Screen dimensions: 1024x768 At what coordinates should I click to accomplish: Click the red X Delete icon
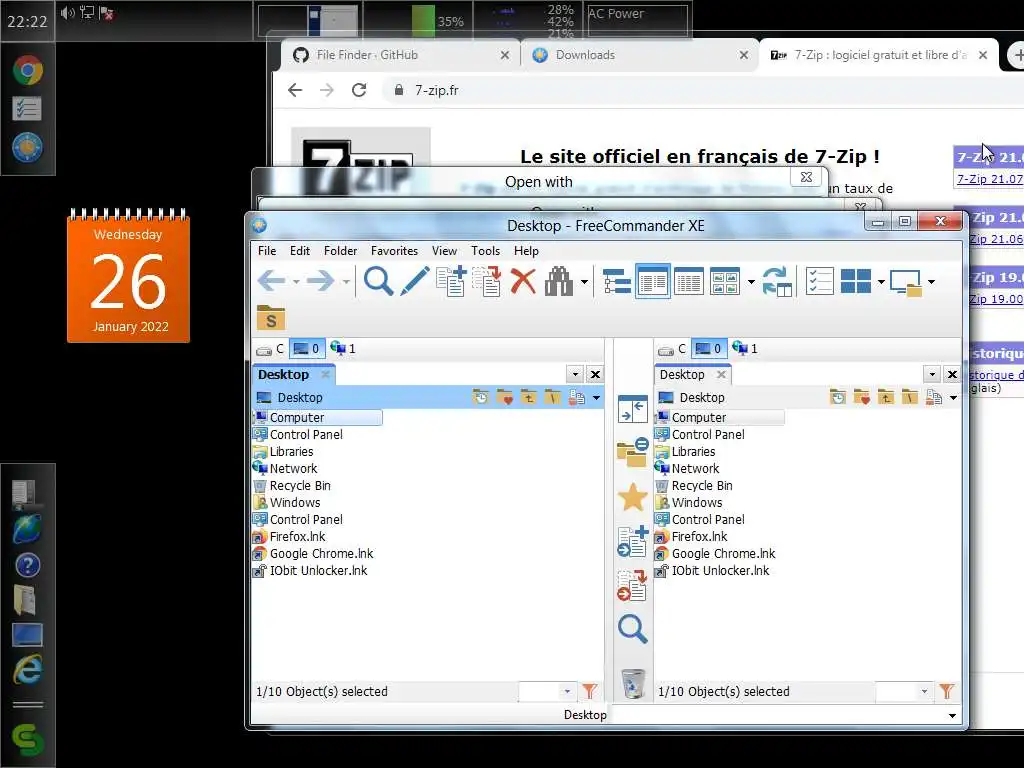point(522,281)
